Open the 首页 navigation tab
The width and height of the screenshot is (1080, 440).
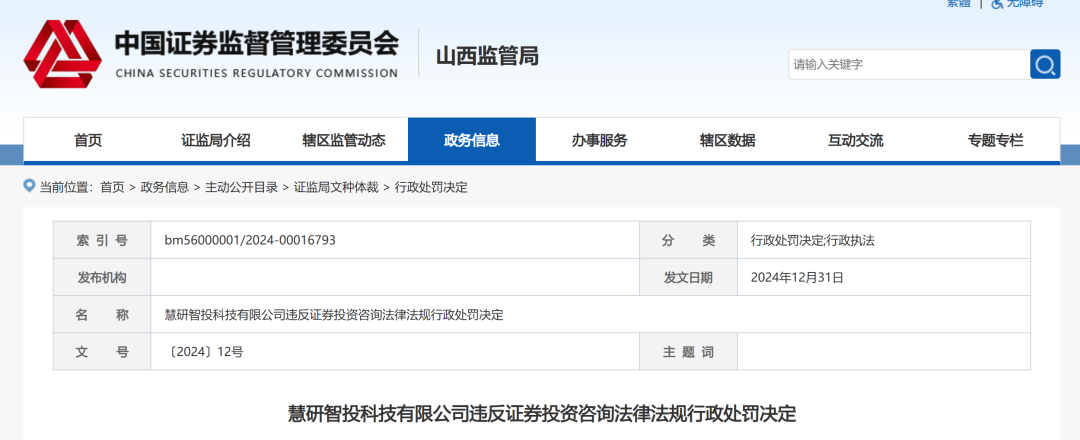[88, 140]
